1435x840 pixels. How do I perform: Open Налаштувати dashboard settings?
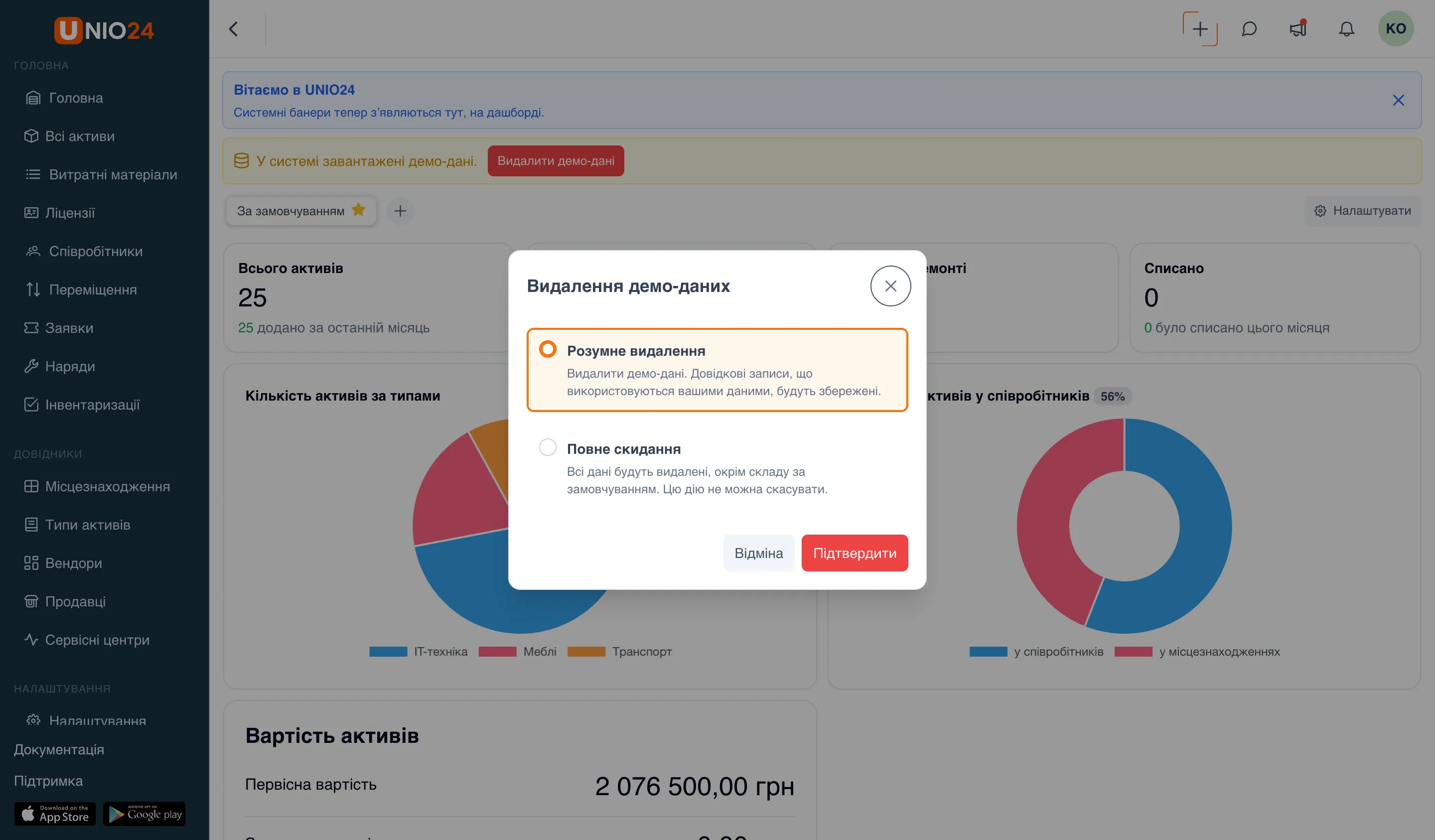(x=1362, y=211)
